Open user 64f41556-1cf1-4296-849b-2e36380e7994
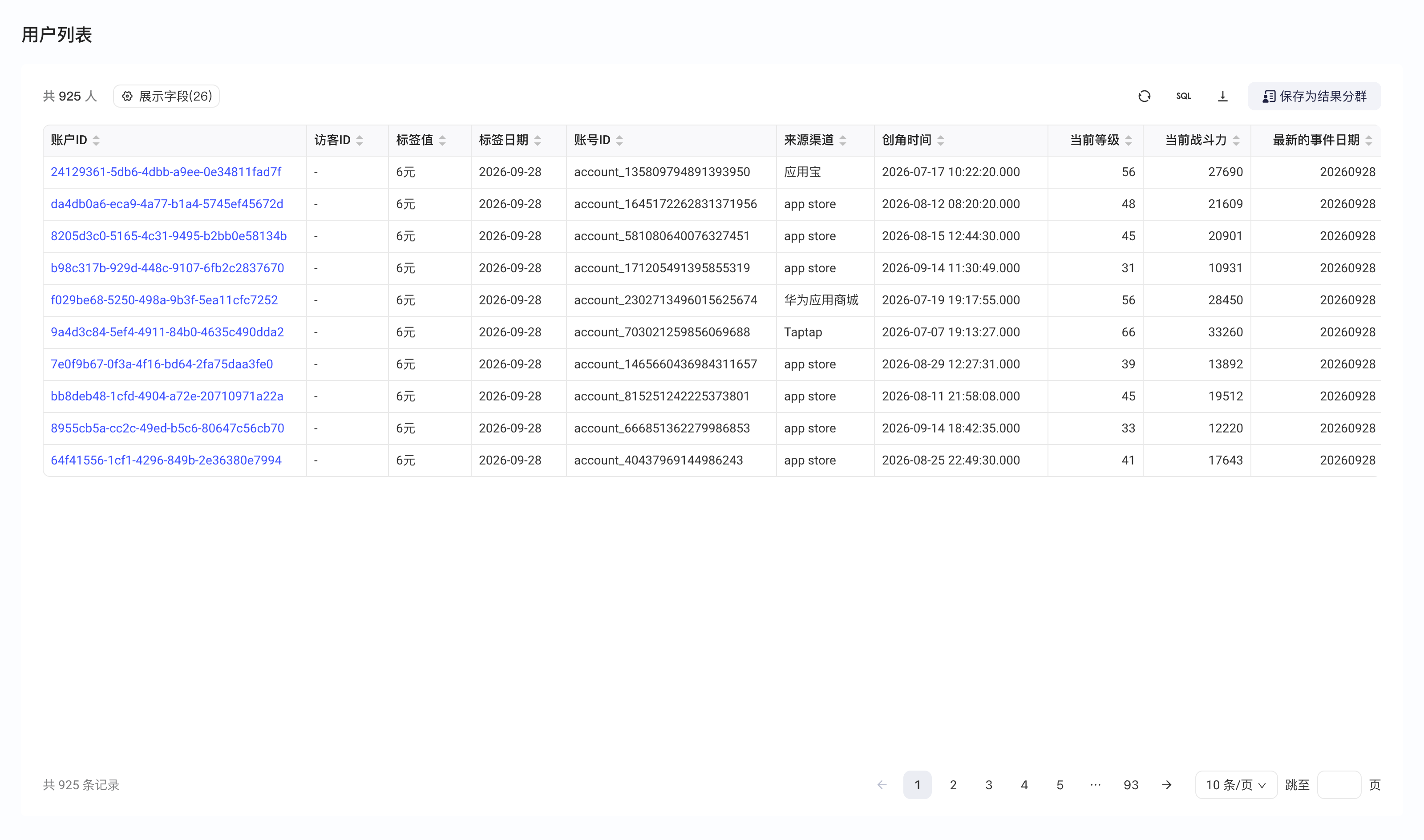This screenshot has width=1424, height=840. [x=166, y=460]
